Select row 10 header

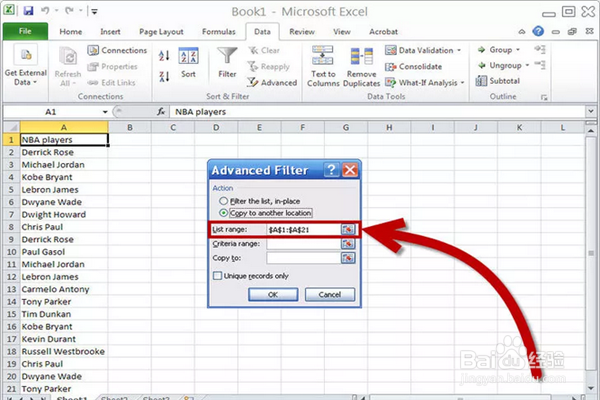(x=11, y=252)
